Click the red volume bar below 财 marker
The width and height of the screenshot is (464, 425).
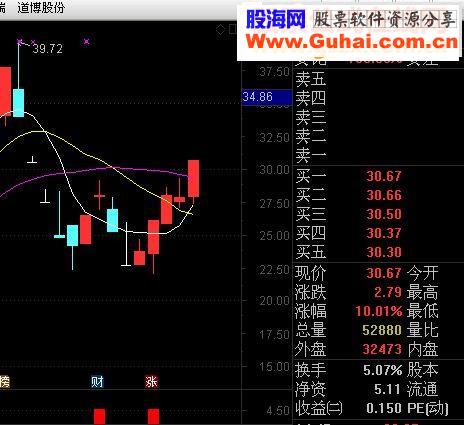[99, 417]
